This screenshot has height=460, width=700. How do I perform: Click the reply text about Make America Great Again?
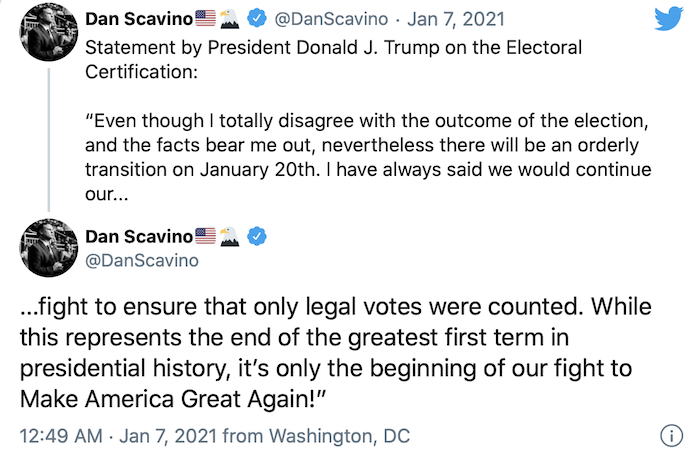click(336, 353)
